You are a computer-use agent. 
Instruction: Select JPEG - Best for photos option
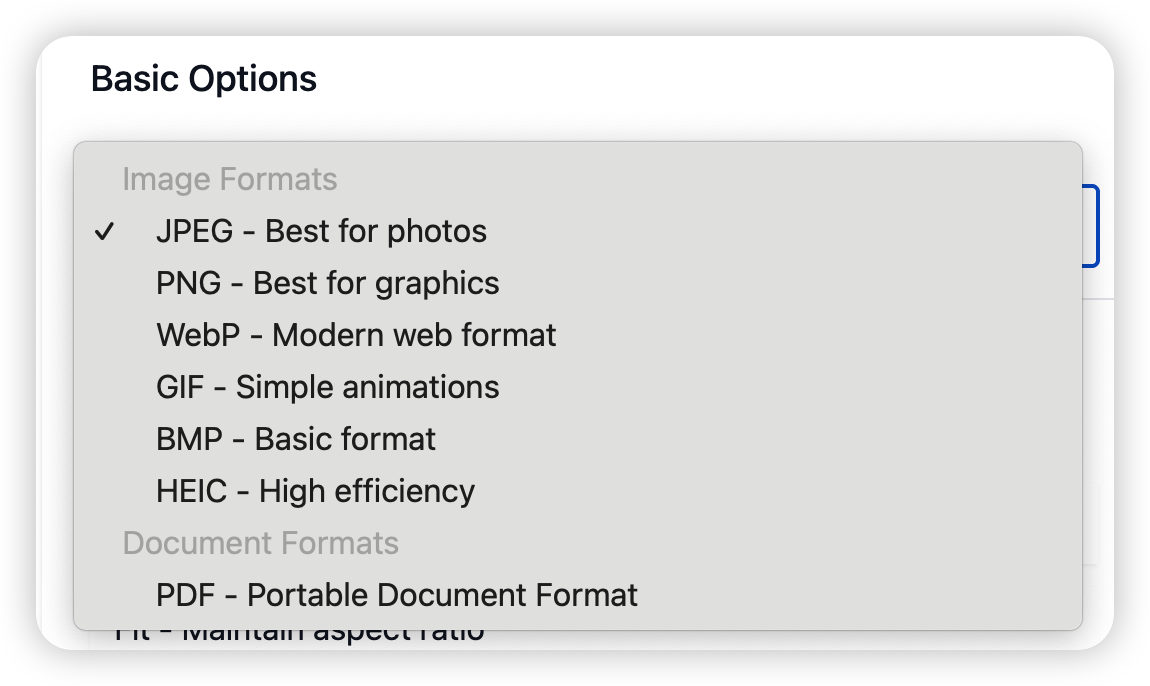[x=321, y=231]
